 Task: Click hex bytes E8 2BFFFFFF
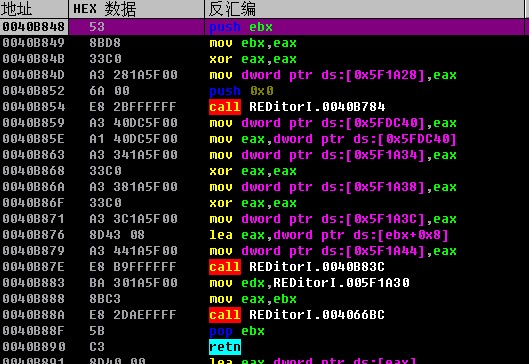click(x=133, y=107)
